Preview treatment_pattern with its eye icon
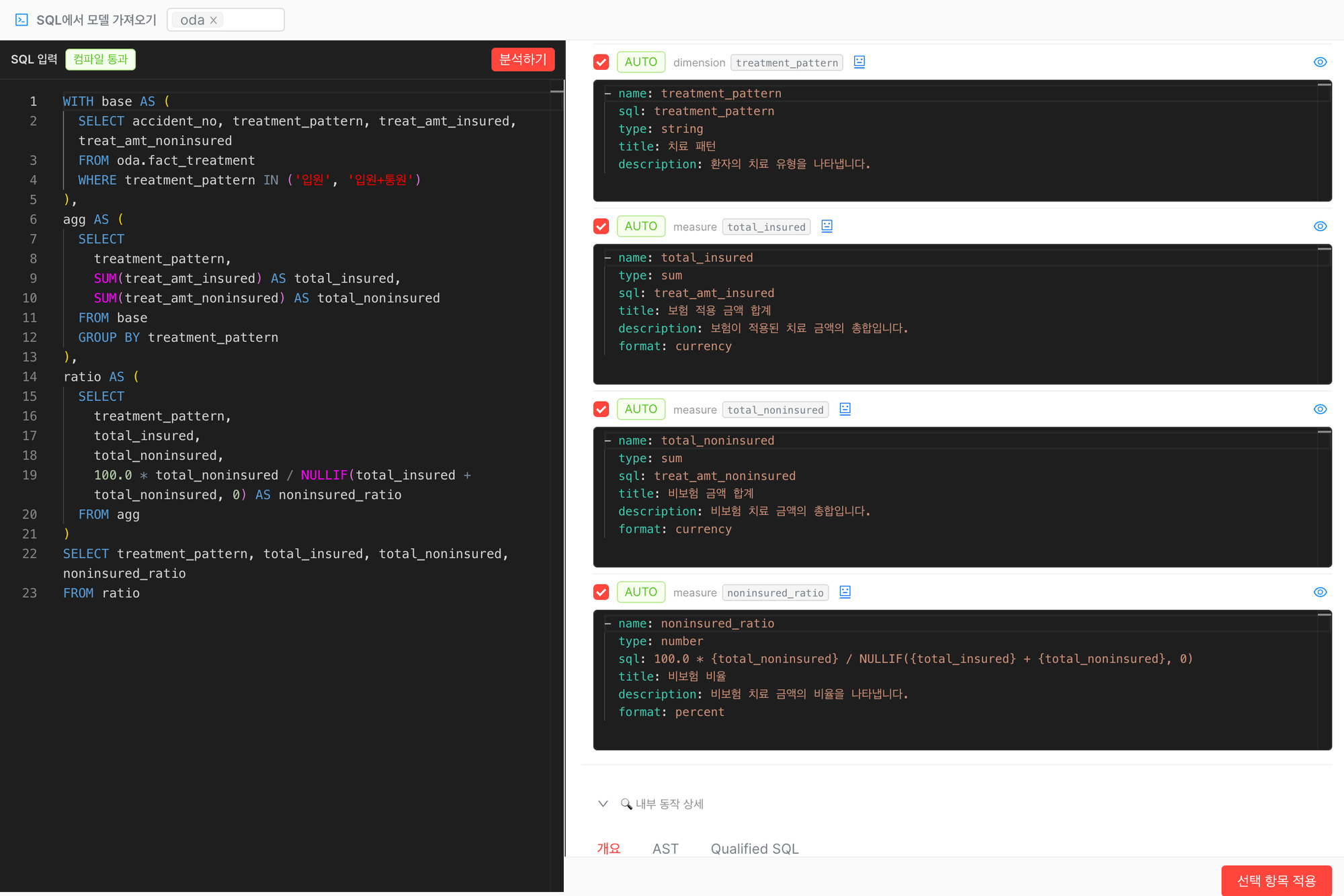1344x896 pixels. pyautogui.click(x=1320, y=62)
